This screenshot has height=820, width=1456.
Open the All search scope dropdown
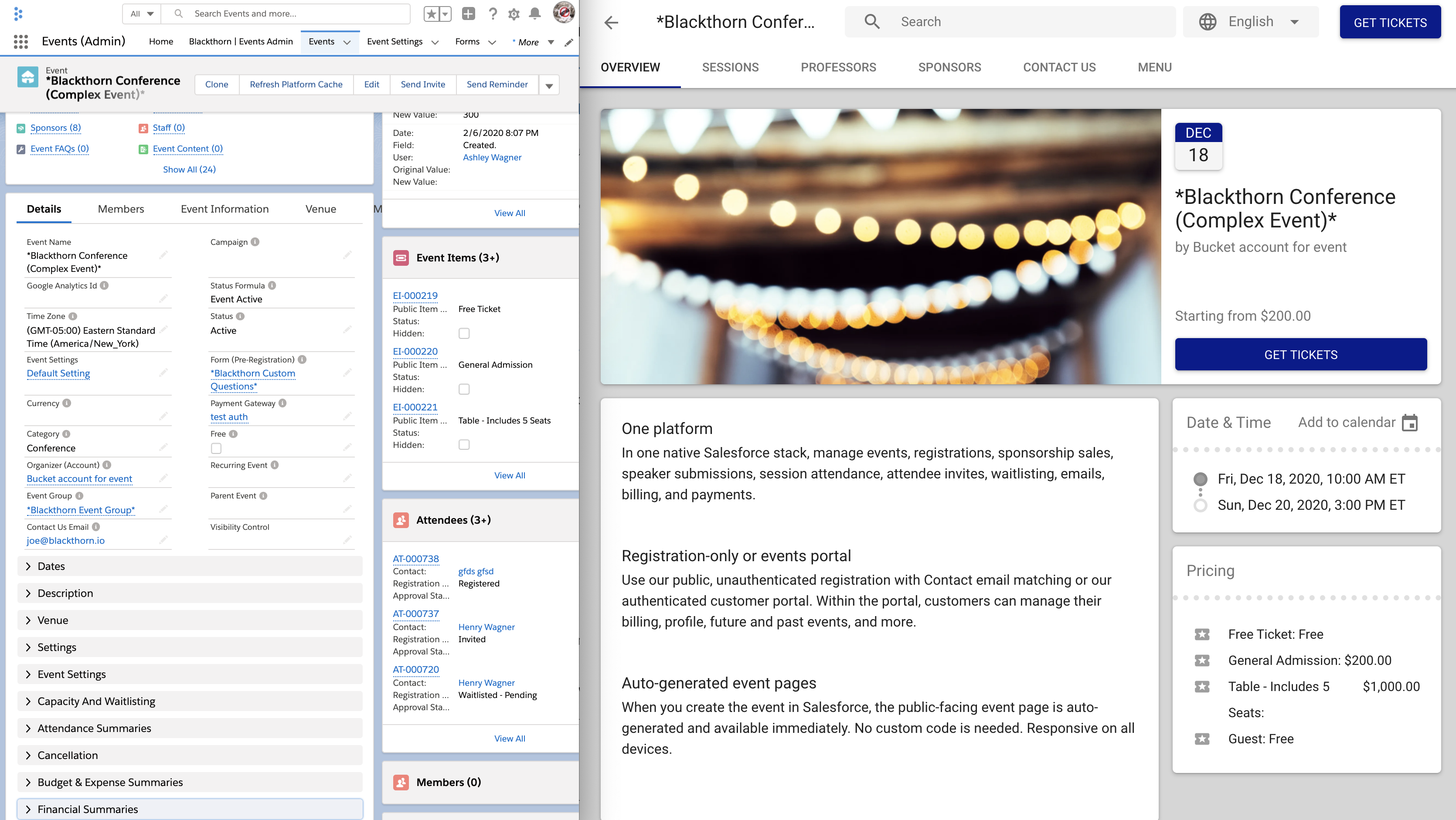coord(142,14)
